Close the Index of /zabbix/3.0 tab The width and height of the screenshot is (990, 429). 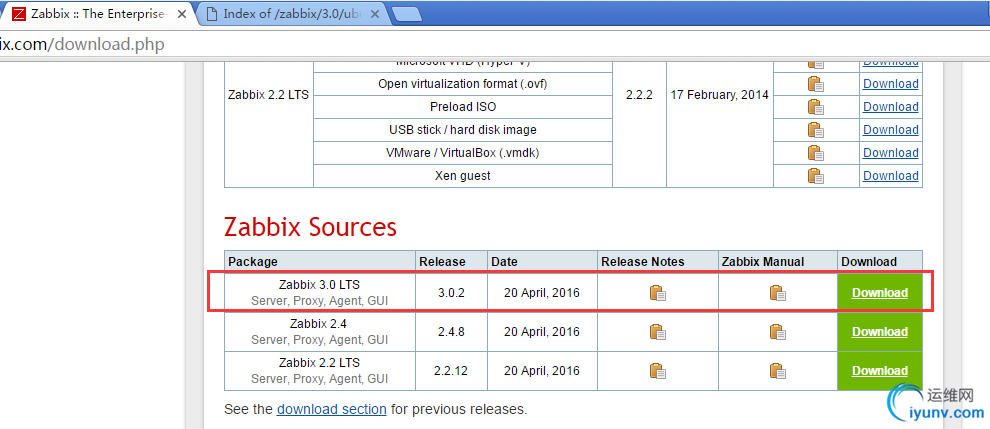(x=375, y=14)
